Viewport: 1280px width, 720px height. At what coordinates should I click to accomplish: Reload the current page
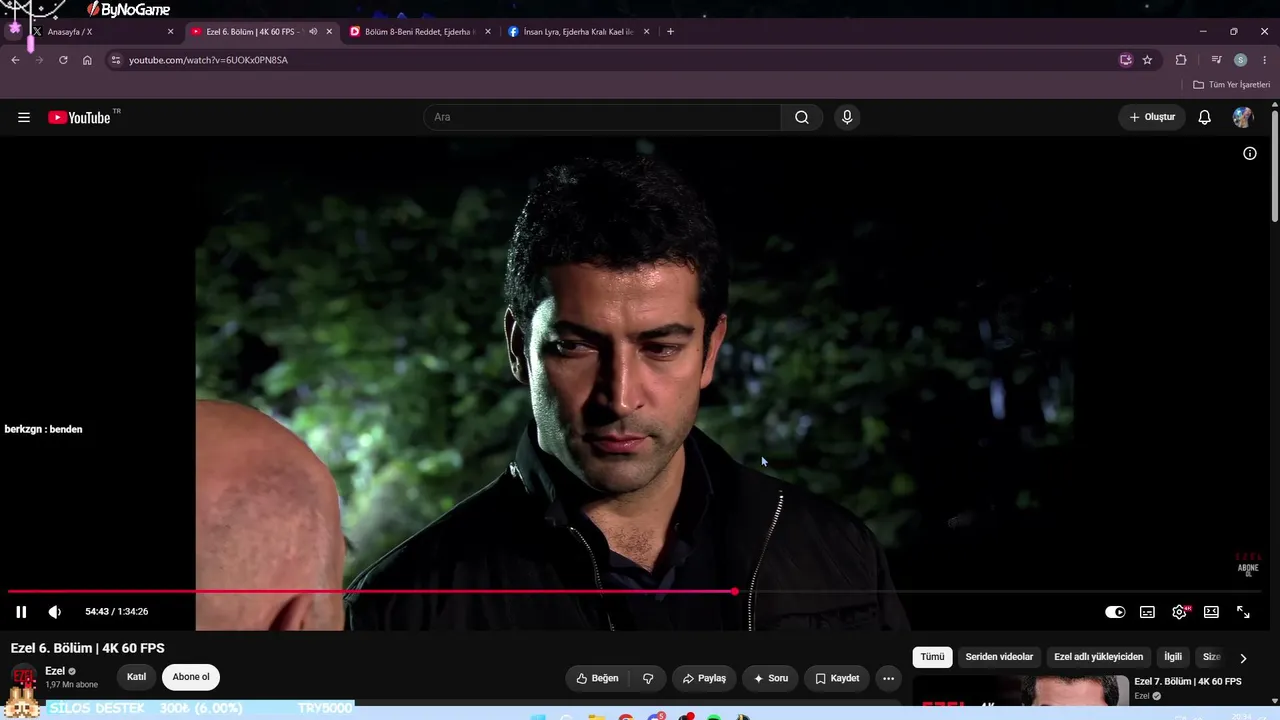pos(63,60)
